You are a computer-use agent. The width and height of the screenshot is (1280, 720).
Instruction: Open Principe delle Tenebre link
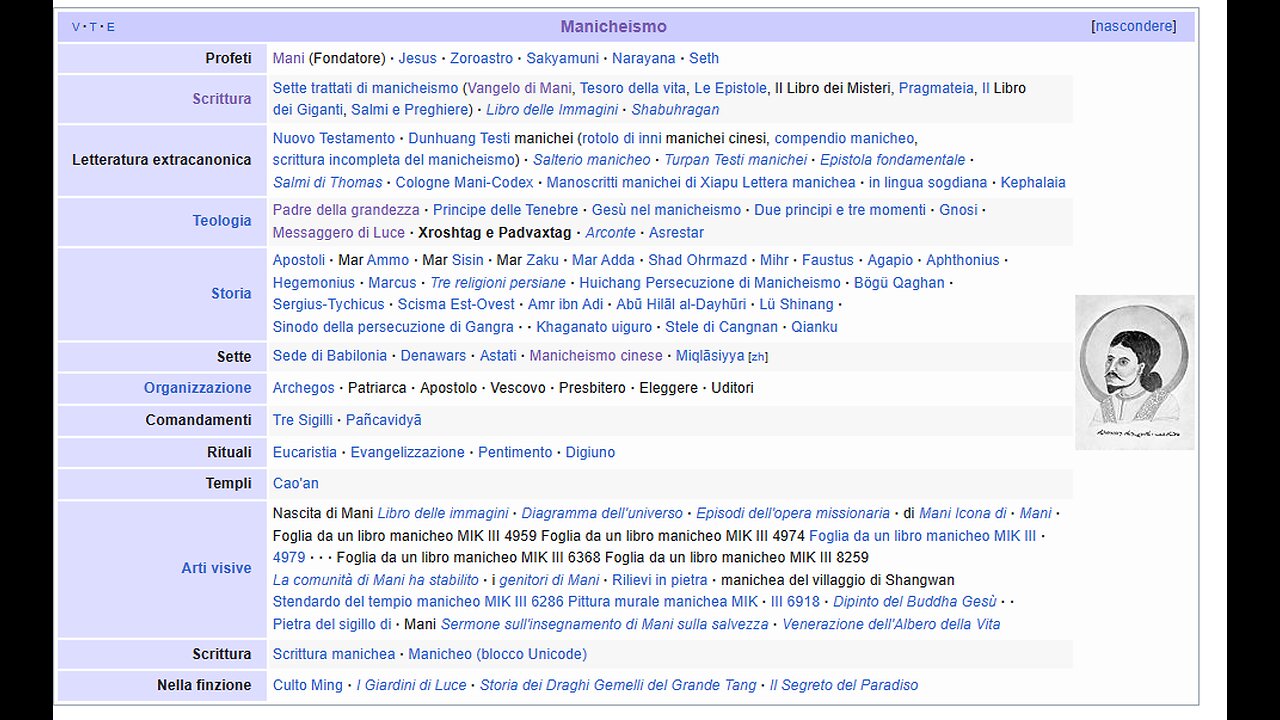pos(506,210)
